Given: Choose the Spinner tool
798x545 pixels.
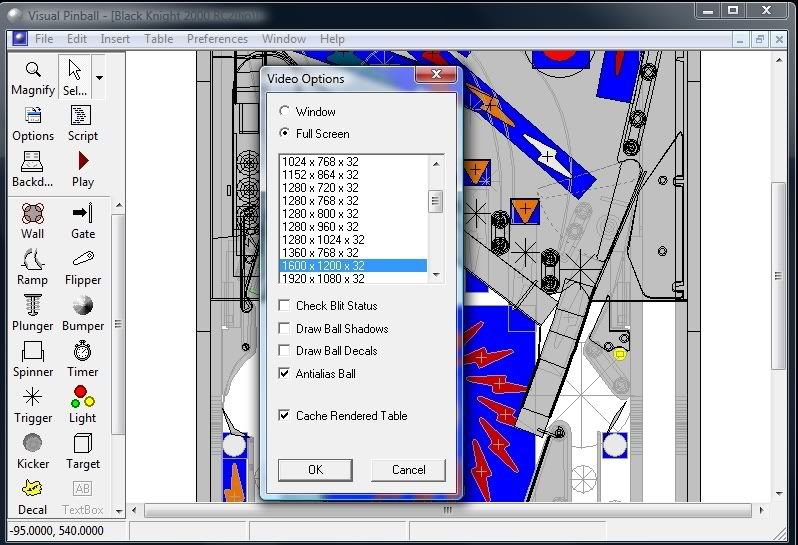Looking at the screenshot, I should click(x=32, y=356).
